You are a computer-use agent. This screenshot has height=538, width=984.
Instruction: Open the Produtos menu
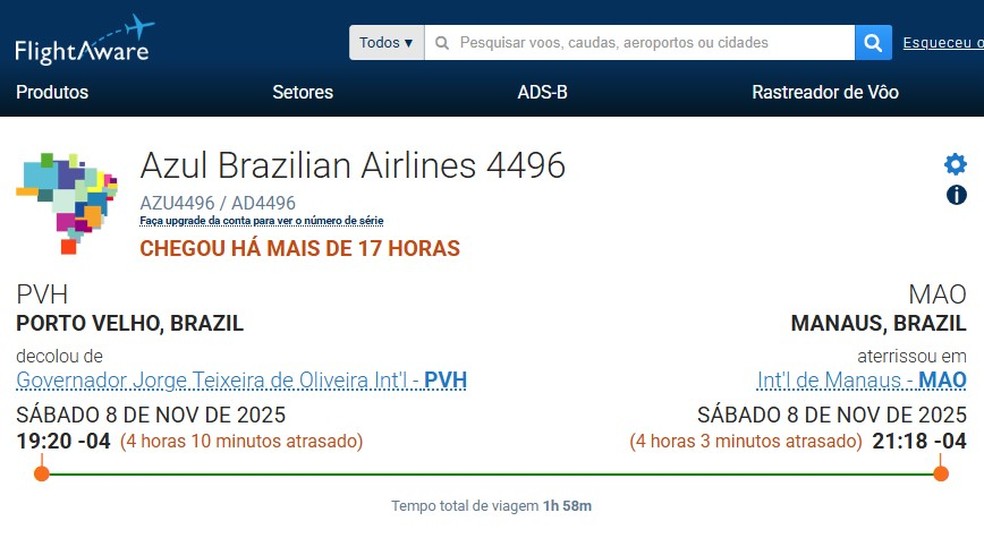pos(52,92)
